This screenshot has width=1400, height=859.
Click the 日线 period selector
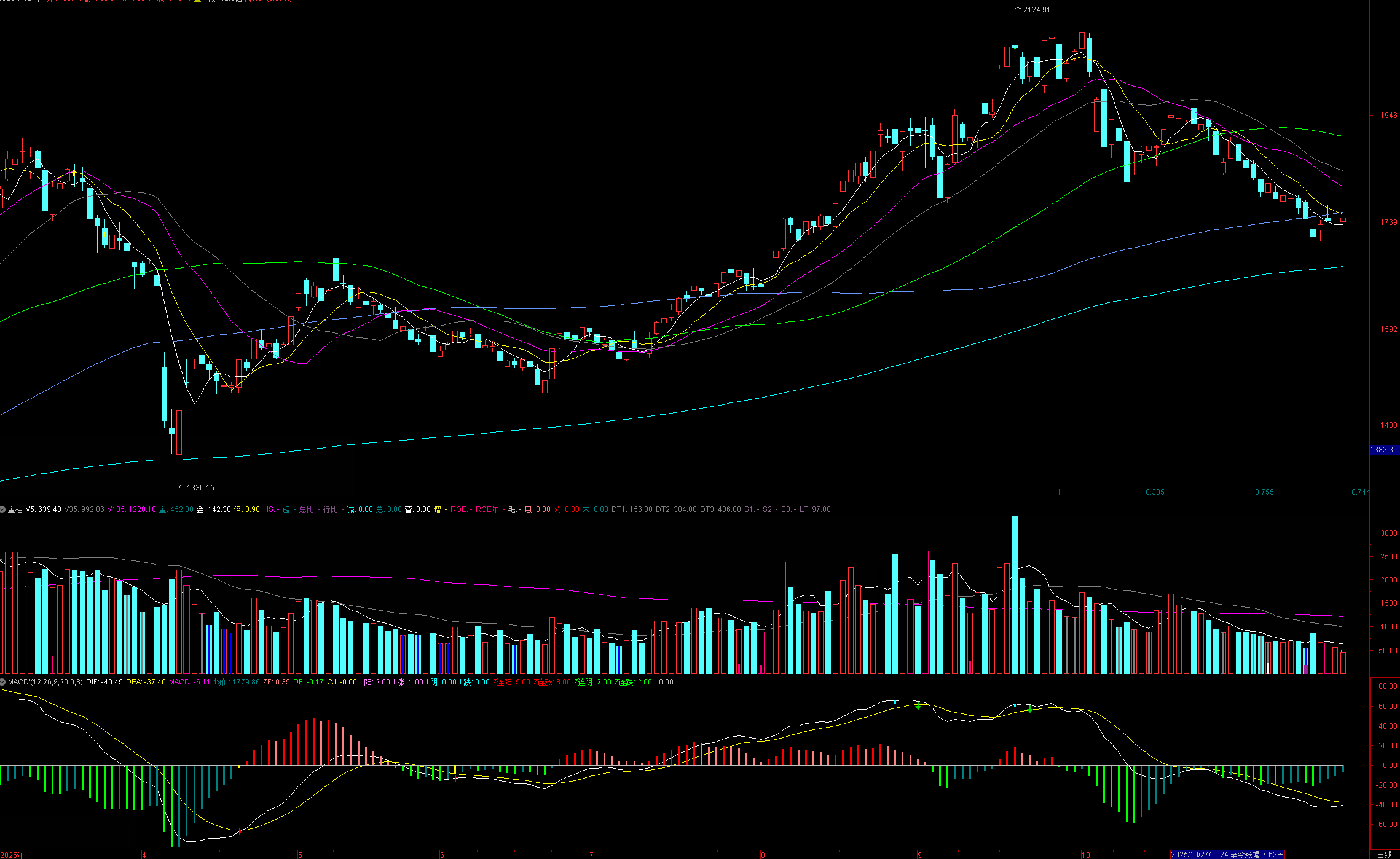coord(1384,855)
